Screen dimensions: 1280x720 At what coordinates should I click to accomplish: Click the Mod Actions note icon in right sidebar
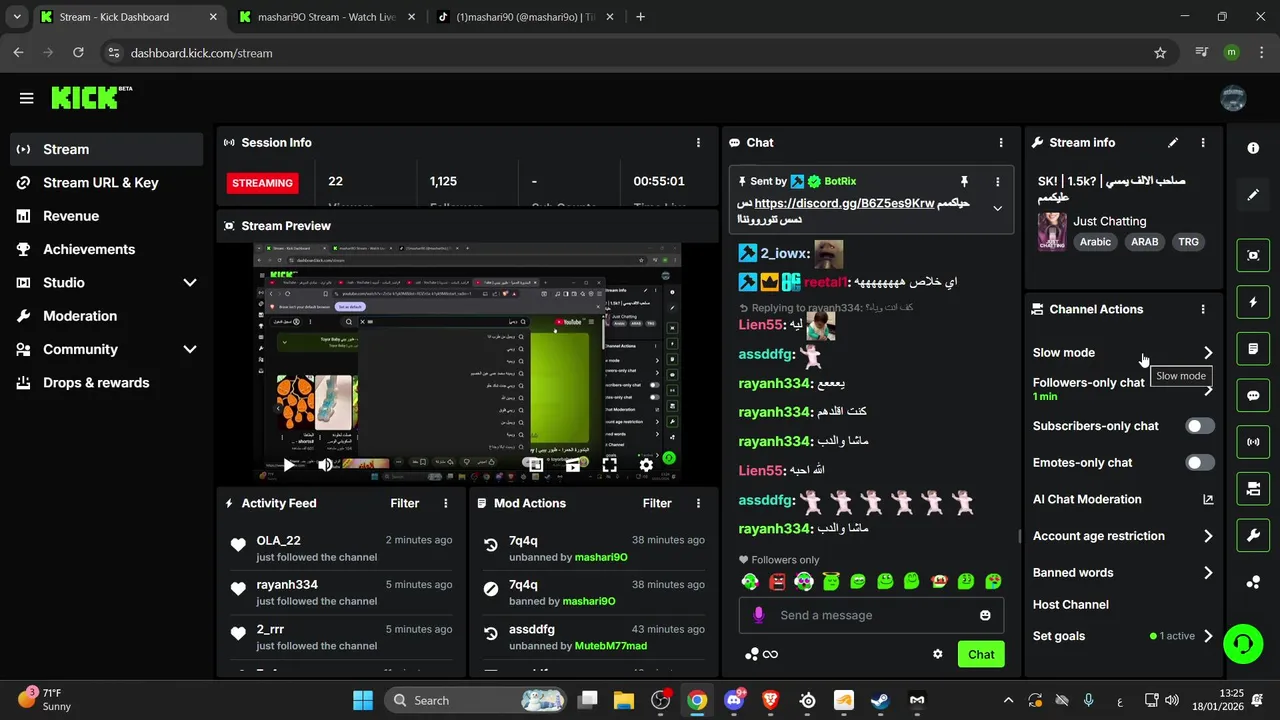pyautogui.click(x=1253, y=349)
